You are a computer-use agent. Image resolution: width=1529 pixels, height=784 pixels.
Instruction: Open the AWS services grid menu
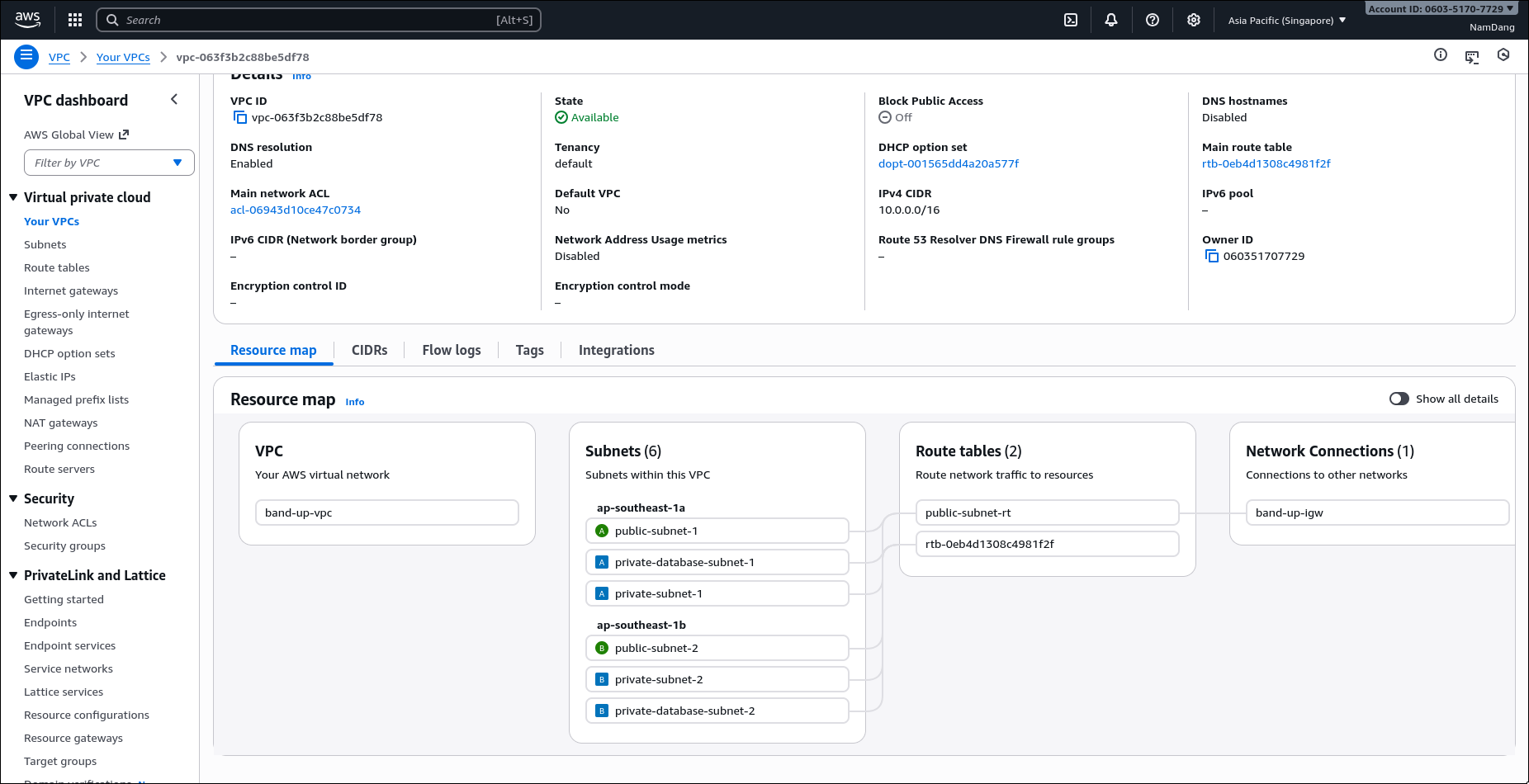point(75,20)
